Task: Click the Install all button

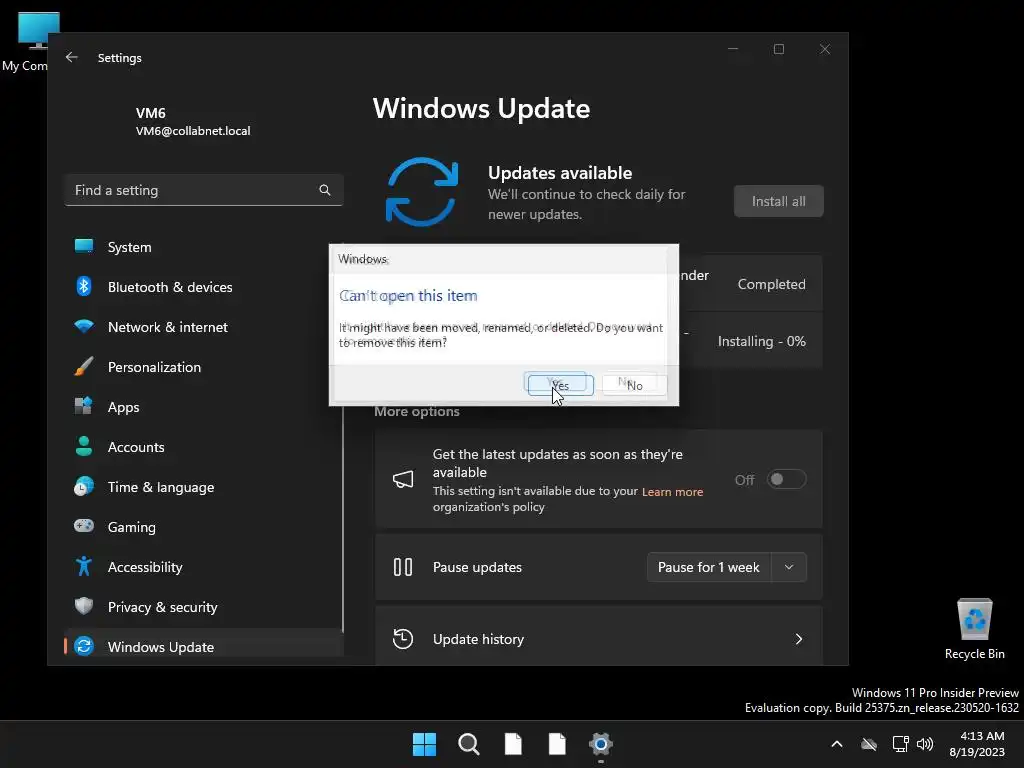Action: [778, 201]
